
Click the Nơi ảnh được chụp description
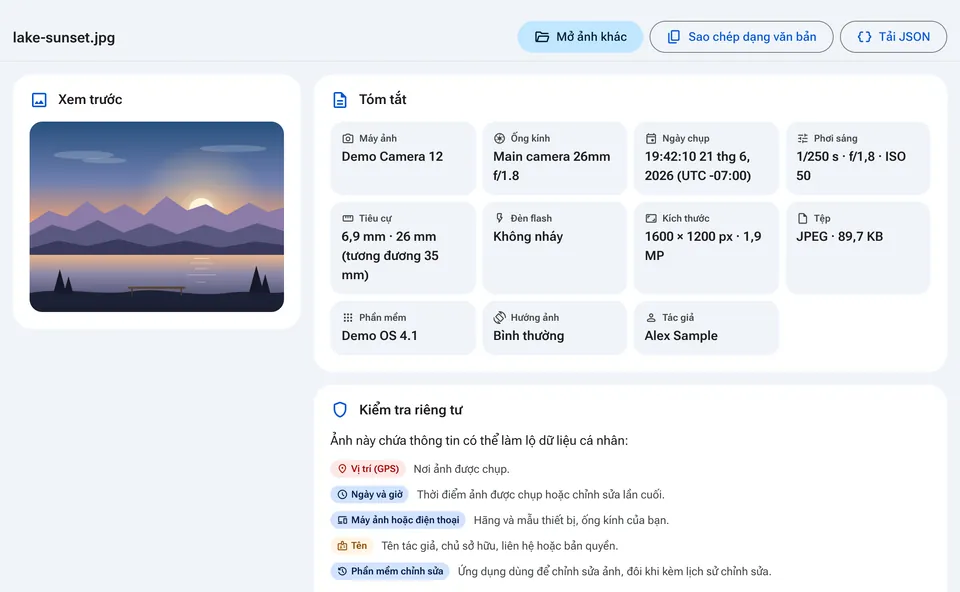click(x=462, y=470)
